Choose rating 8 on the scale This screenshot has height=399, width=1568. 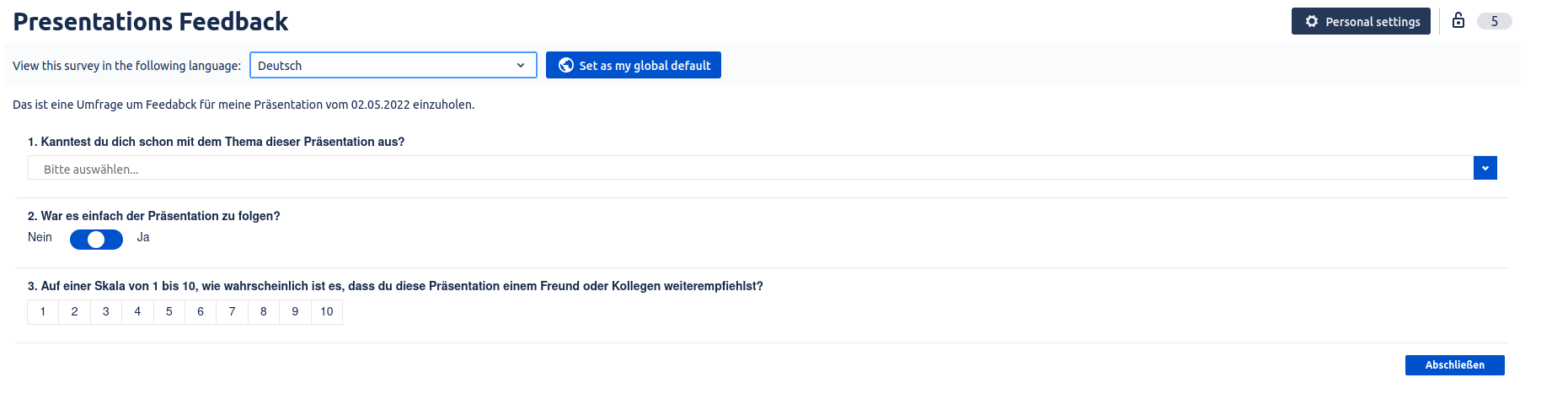264,312
